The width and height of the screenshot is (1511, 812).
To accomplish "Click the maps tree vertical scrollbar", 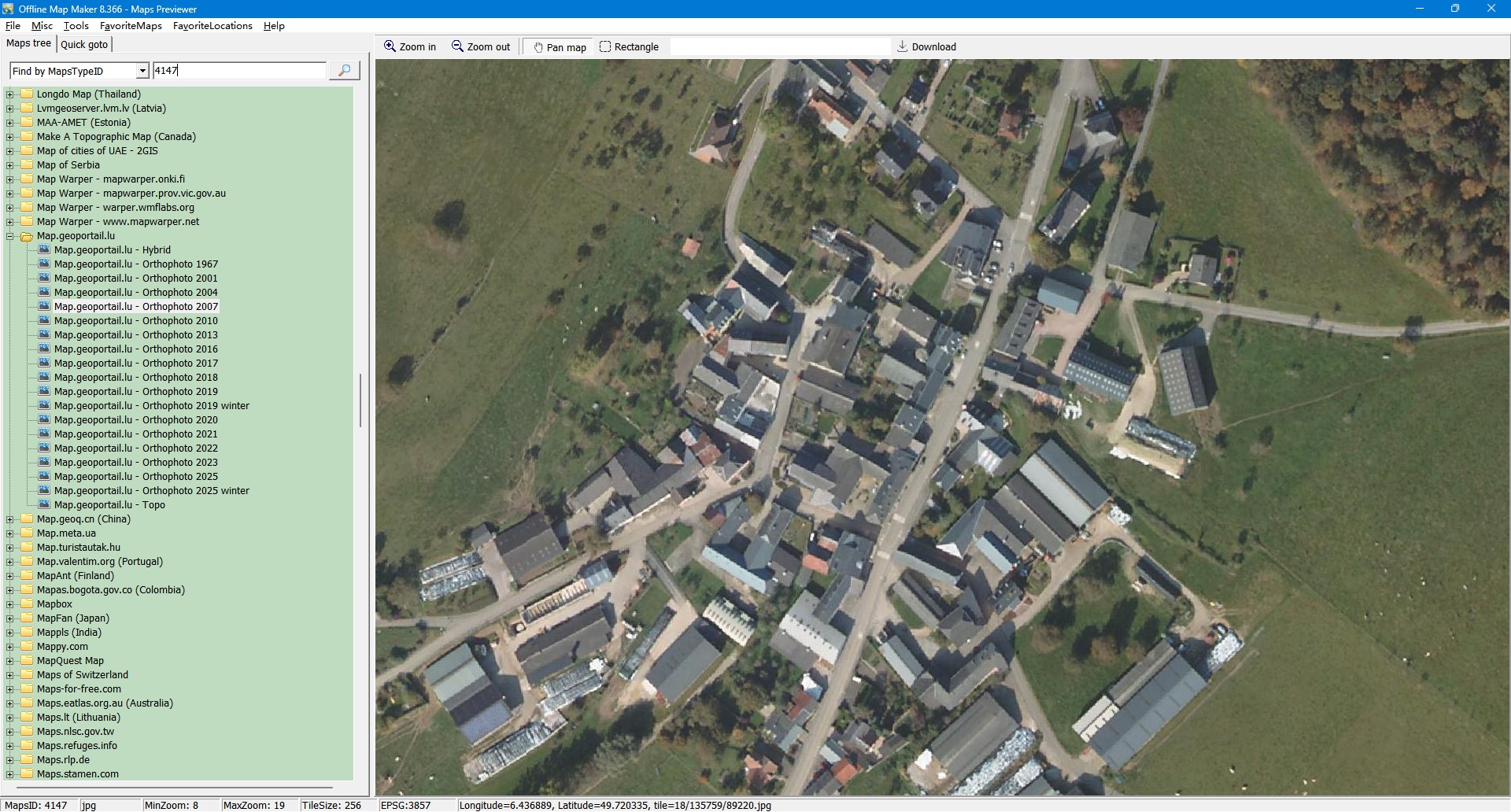I will pyautogui.click(x=360, y=400).
